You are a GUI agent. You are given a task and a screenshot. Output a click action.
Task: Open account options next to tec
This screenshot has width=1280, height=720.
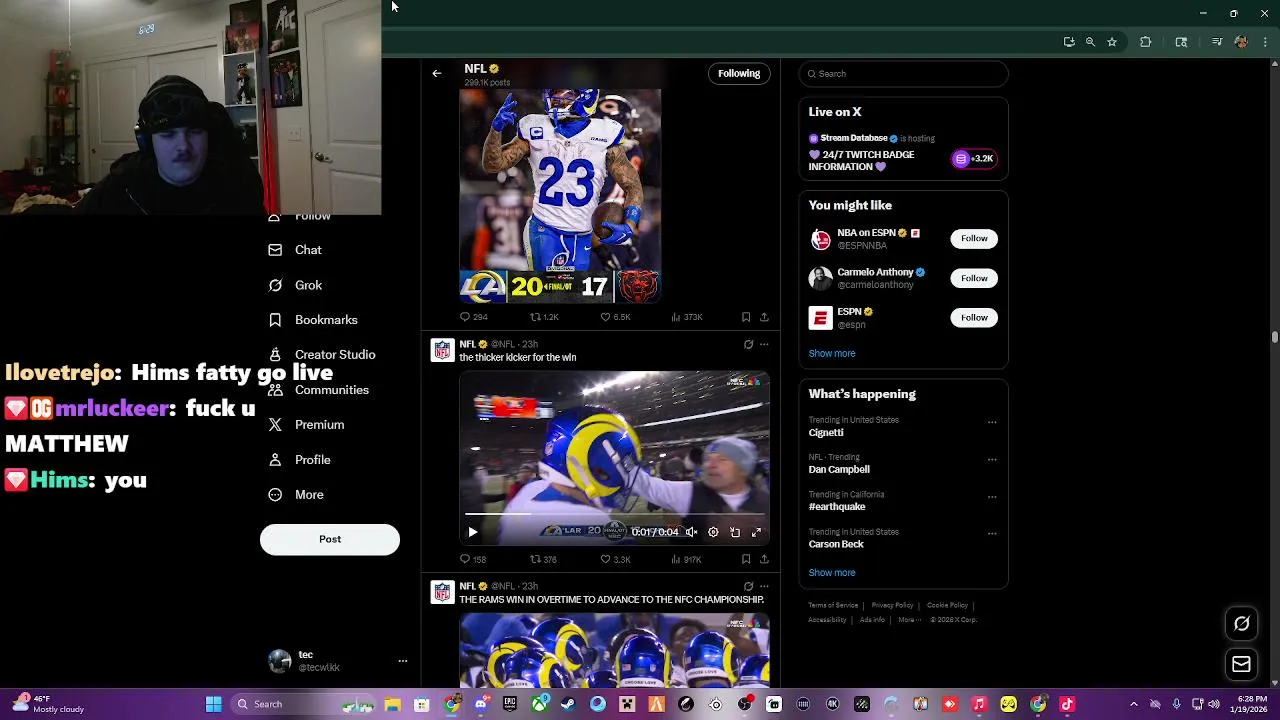click(403, 661)
